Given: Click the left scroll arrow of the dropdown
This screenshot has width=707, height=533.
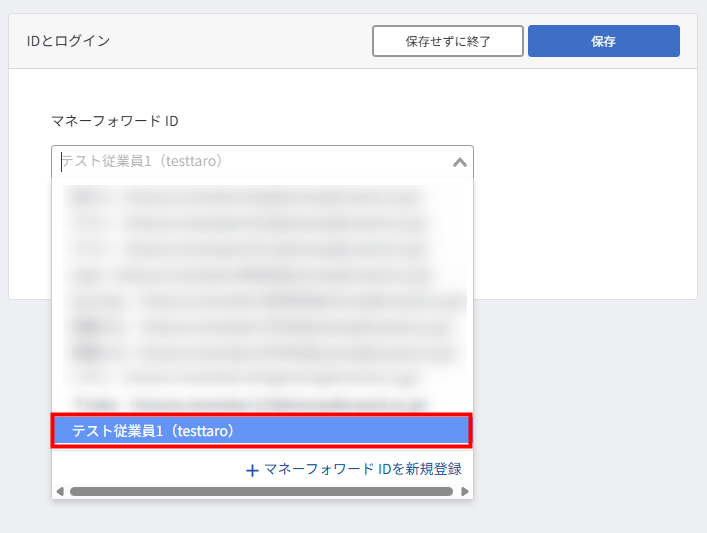Looking at the screenshot, I should pos(60,491).
